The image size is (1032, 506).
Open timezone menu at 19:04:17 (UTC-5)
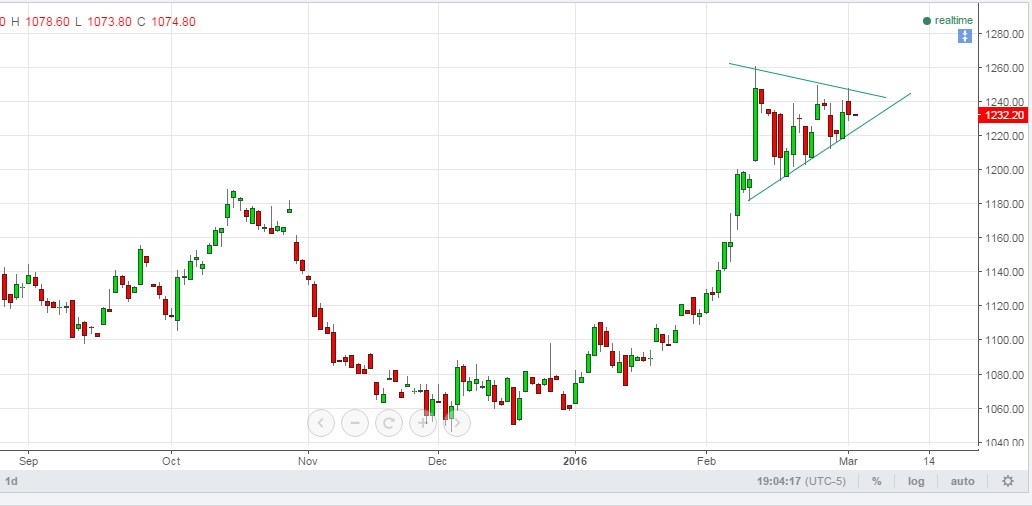(x=801, y=482)
